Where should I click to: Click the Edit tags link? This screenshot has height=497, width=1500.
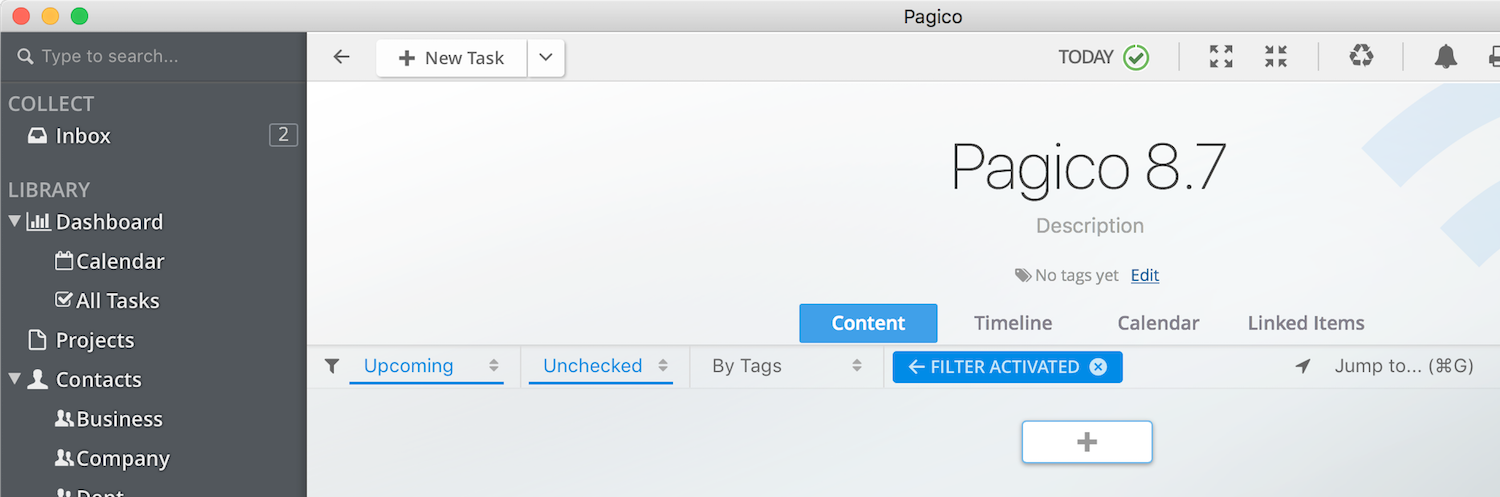click(x=1145, y=275)
